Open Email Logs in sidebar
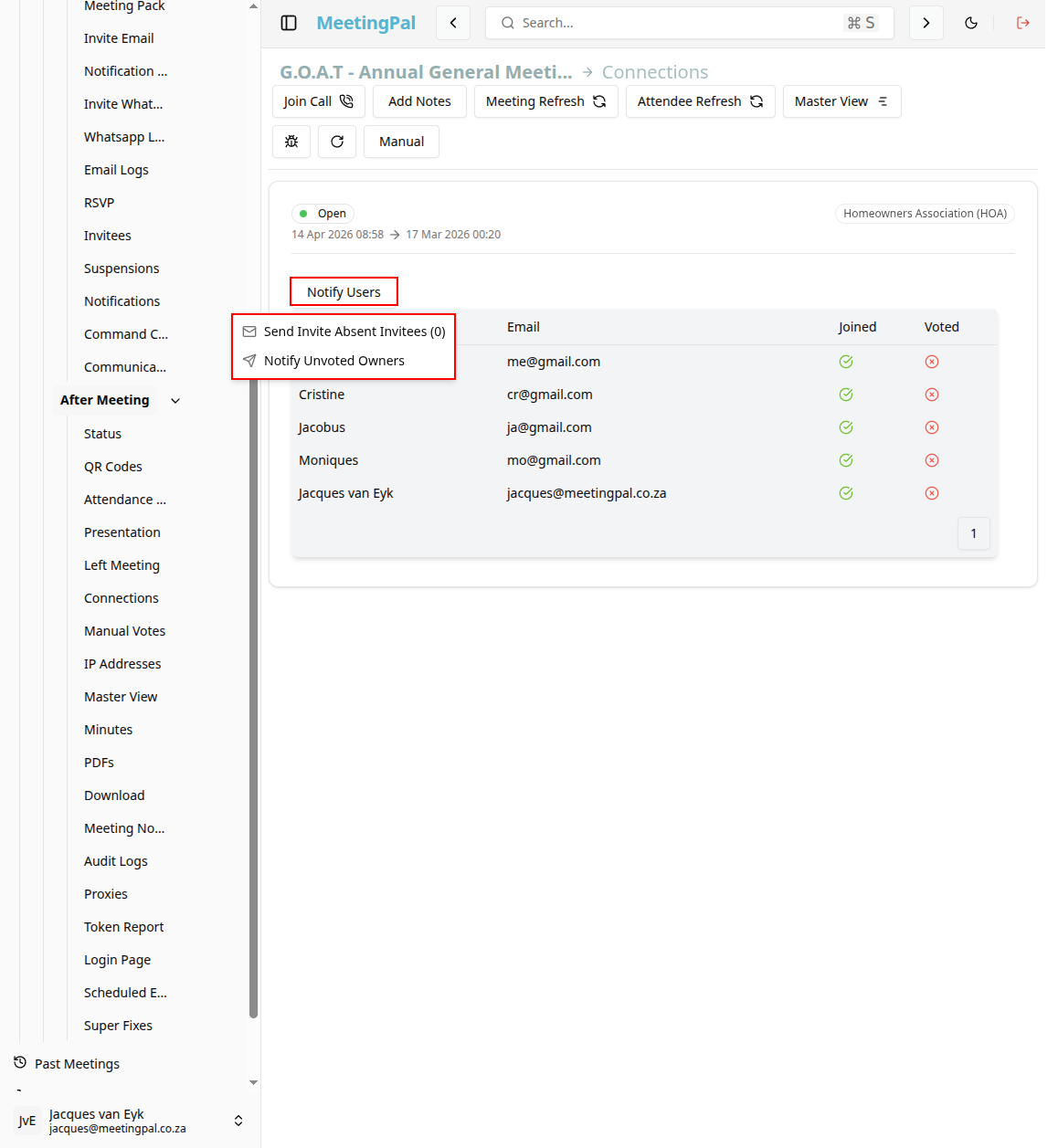The image size is (1058, 1148). [x=116, y=170]
